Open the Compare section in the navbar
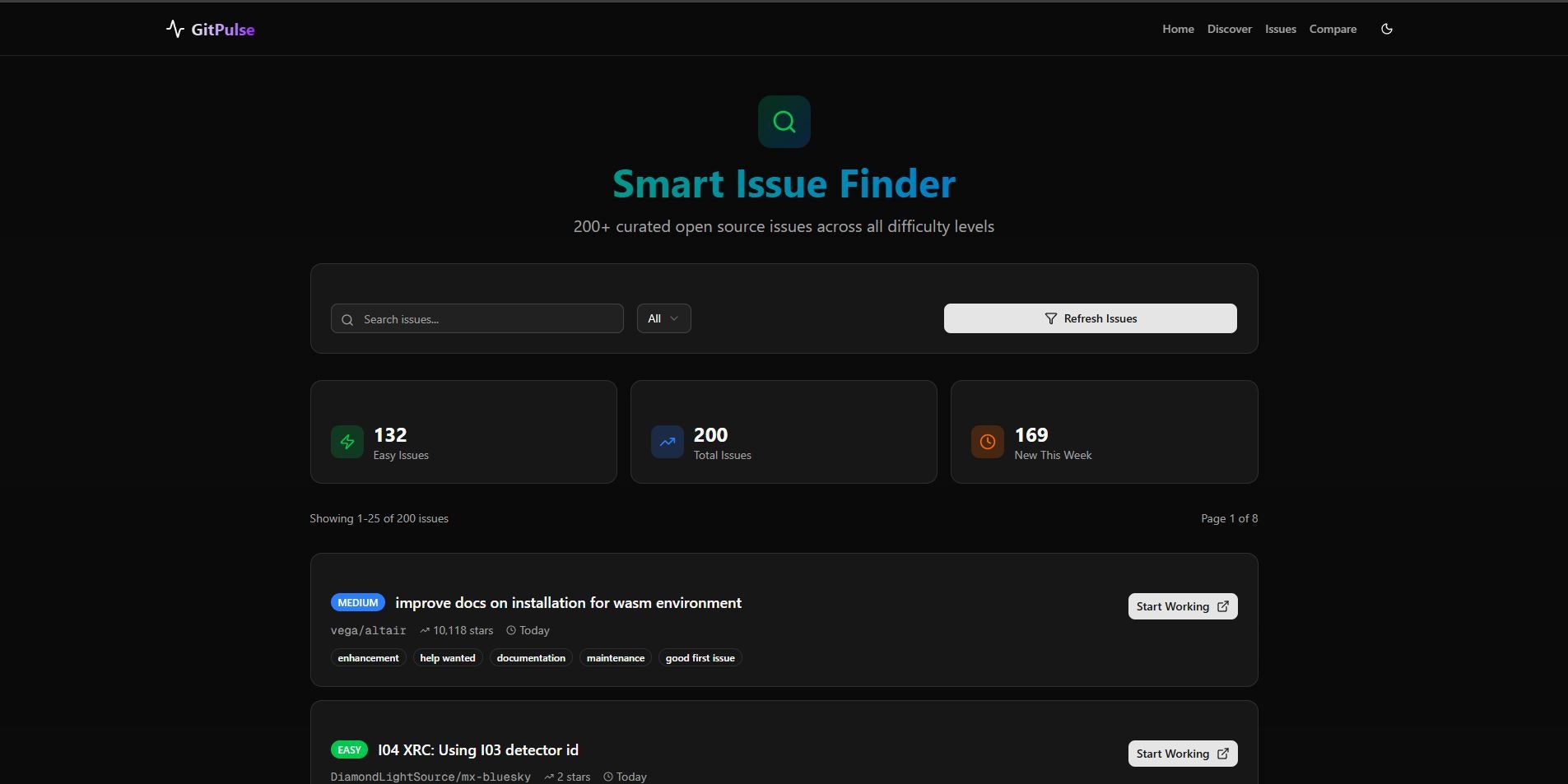The height and width of the screenshot is (784, 1568). [x=1332, y=29]
